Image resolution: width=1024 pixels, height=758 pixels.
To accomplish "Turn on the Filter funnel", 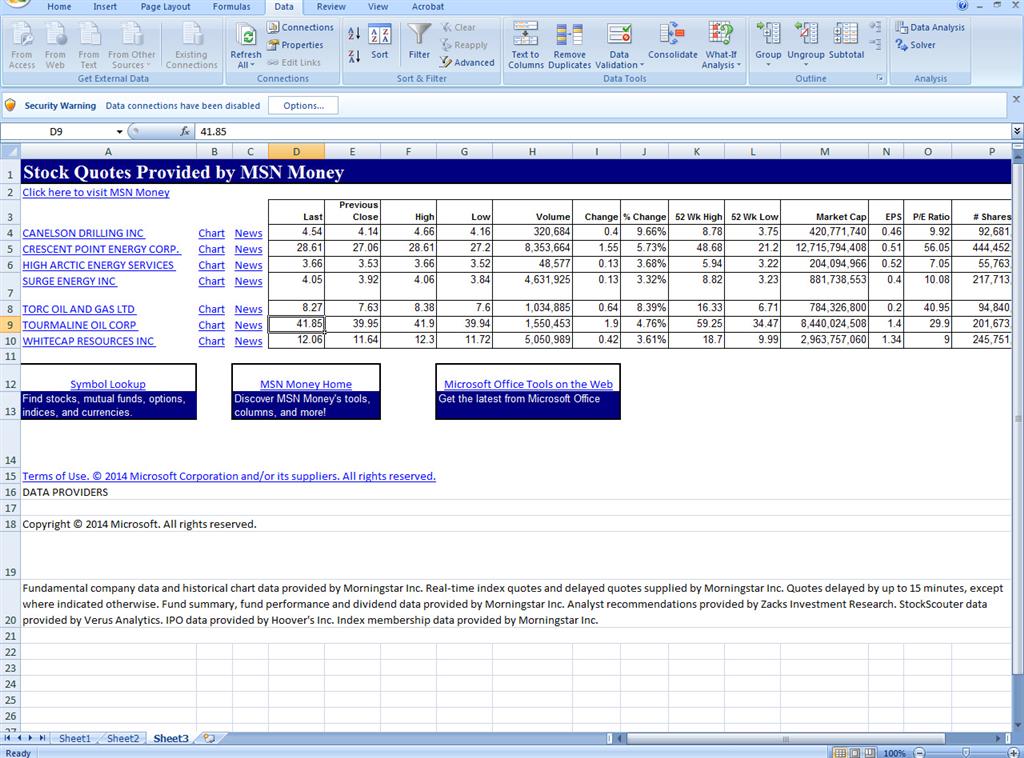I will pos(419,41).
